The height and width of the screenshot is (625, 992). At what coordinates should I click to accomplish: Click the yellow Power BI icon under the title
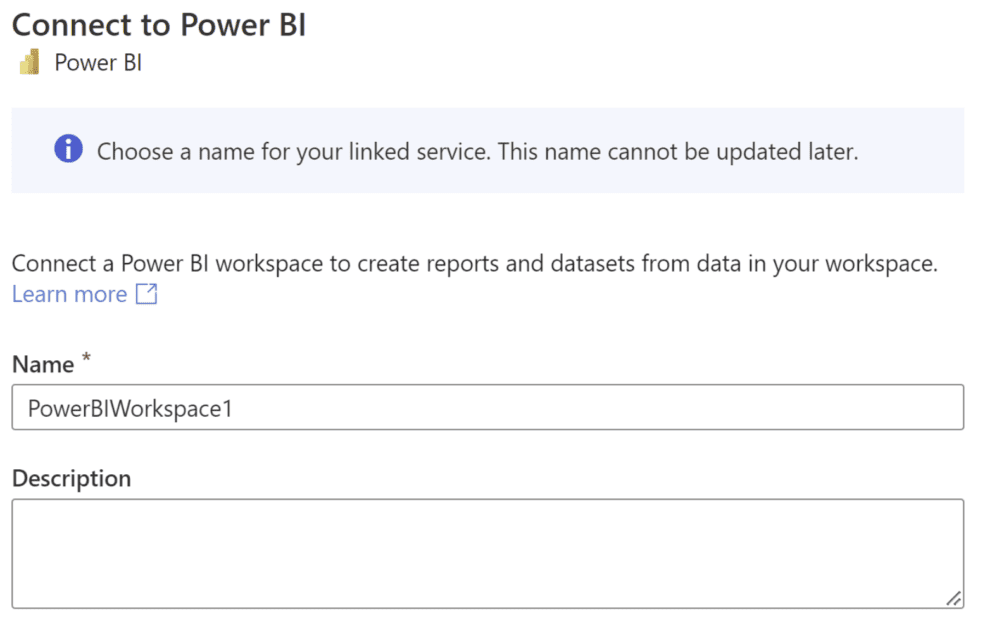[x=27, y=61]
